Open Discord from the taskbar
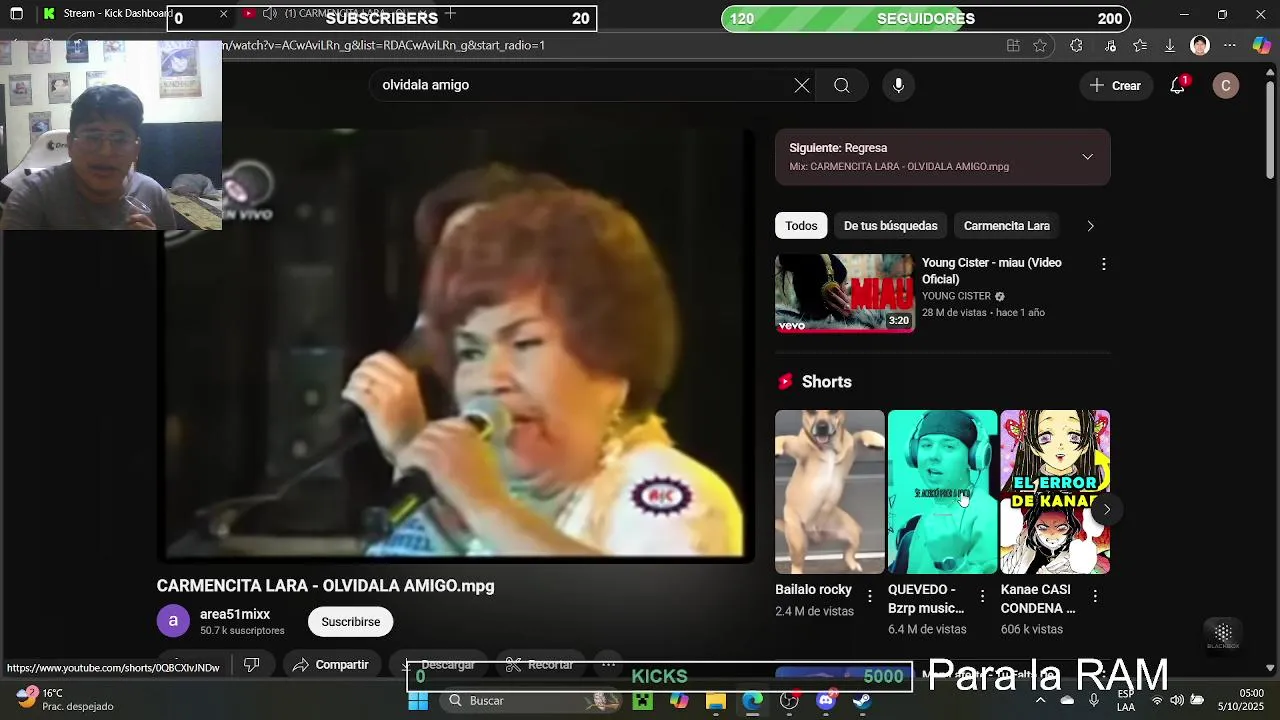Image resolution: width=1280 pixels, height=720 pixels. [x=826, y=701]
